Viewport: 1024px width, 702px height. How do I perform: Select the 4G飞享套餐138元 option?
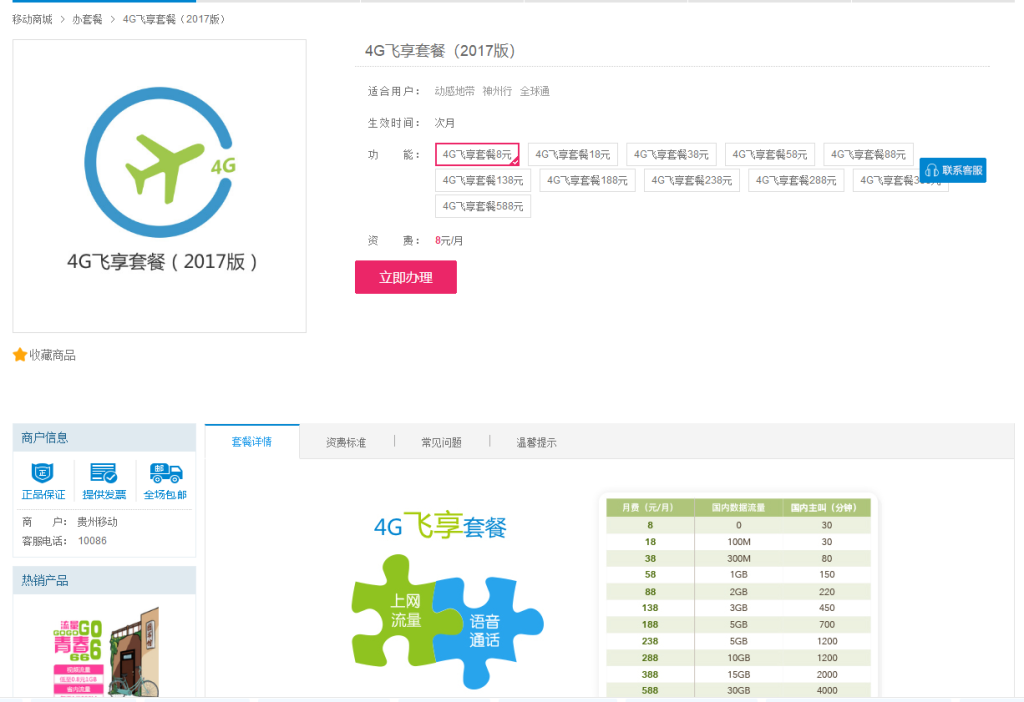[x=483, y=180]
